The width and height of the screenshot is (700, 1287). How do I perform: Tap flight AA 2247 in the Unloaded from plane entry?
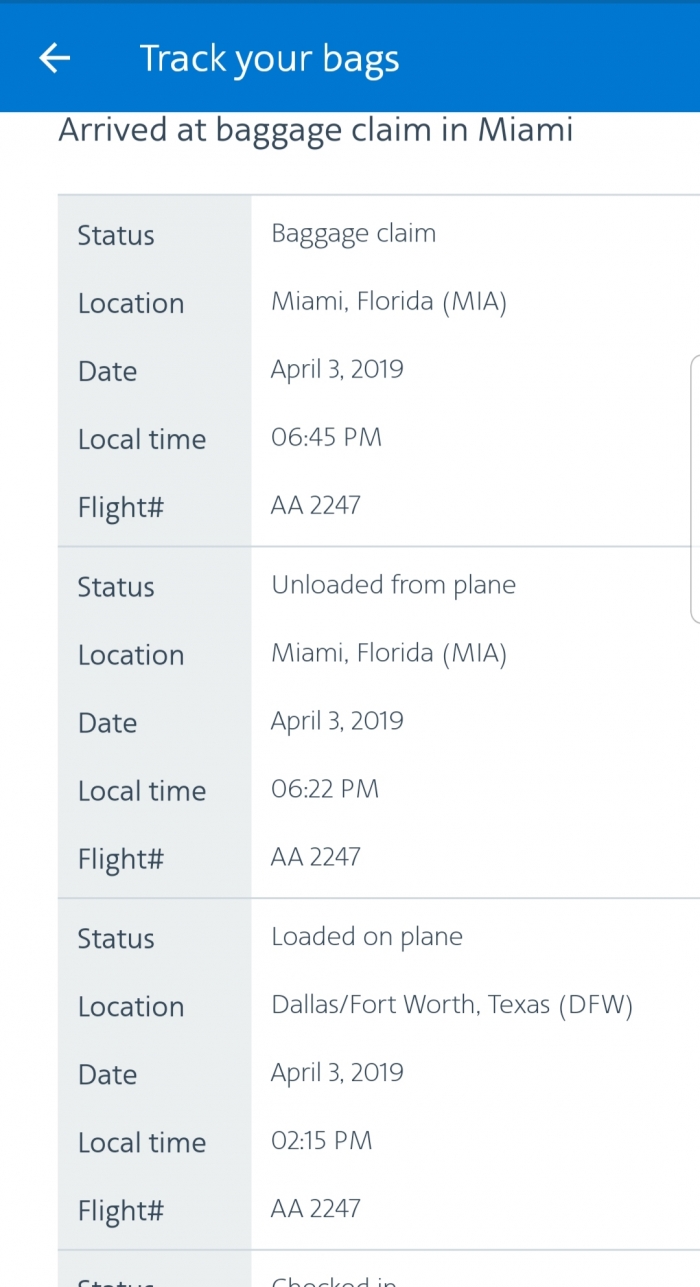315,857
